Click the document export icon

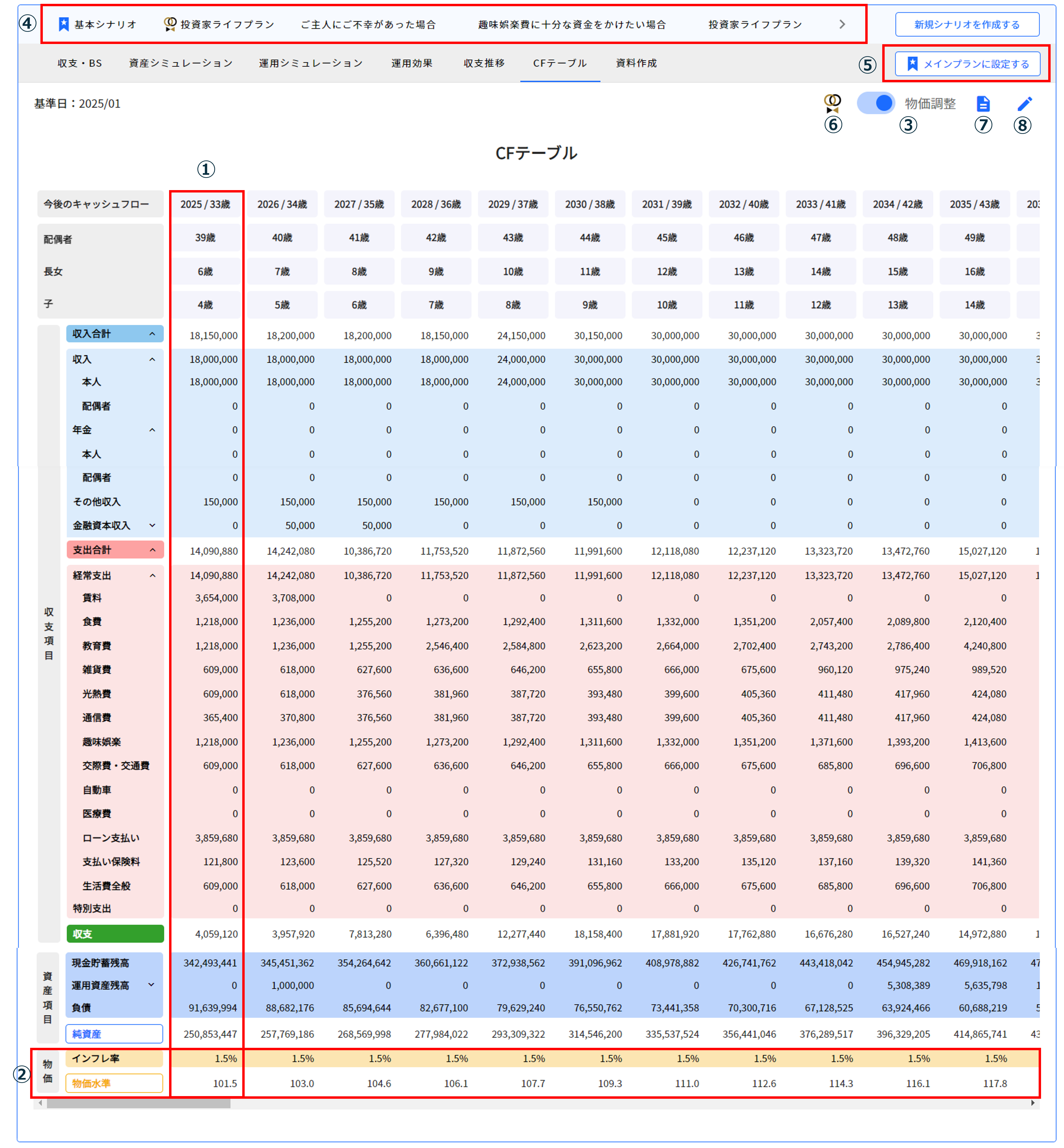(x=983, y=104)
